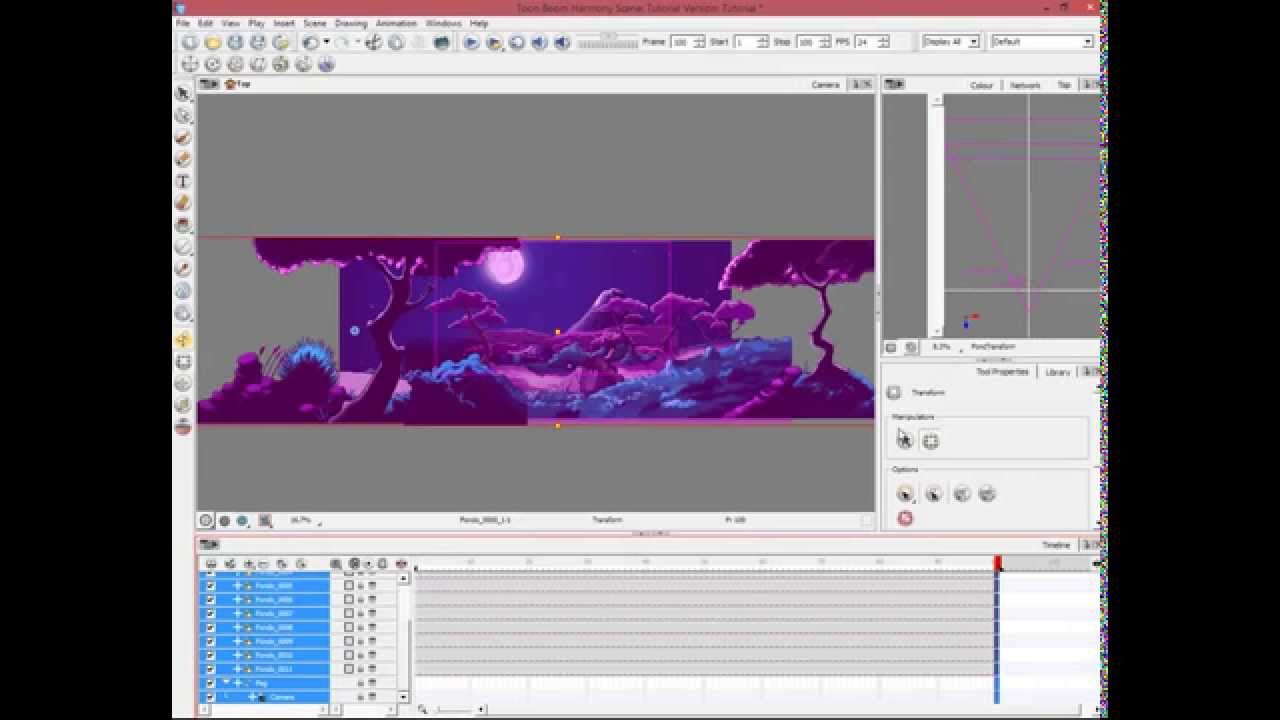Open the Default workspace dropdown
Viewport: 1280px width, 720px height.
[1042, 42]
